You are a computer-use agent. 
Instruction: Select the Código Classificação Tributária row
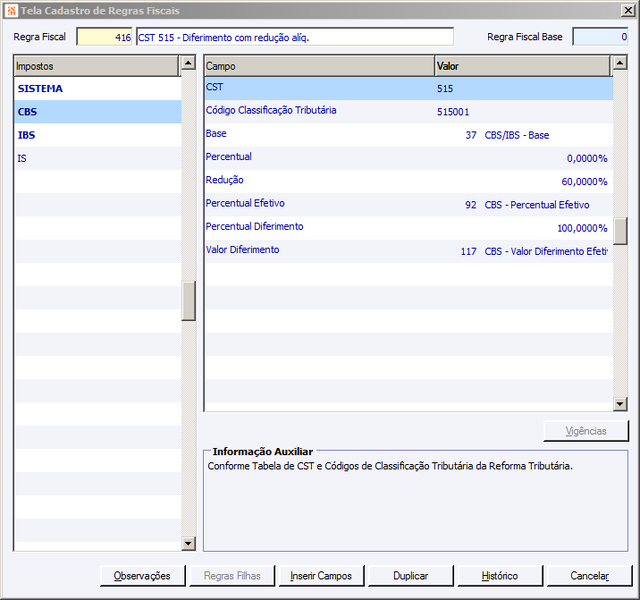coord(409,112)
